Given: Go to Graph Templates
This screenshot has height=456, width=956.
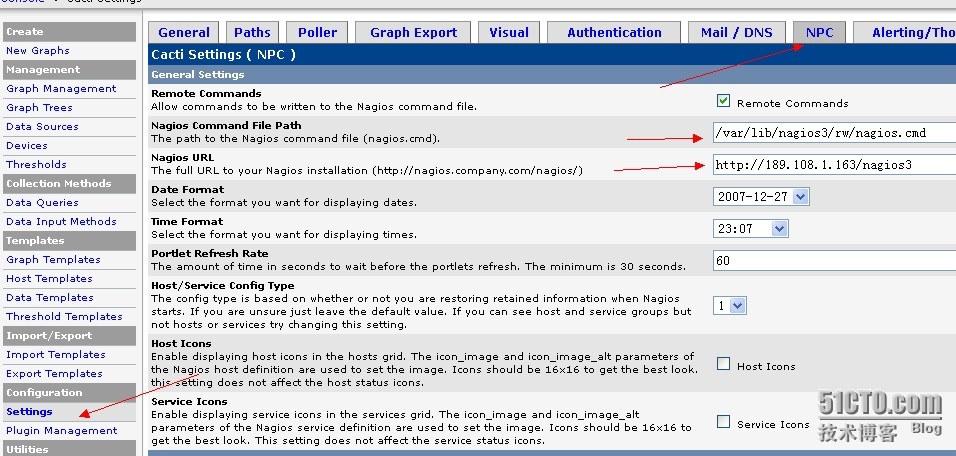Looking at the screenshot, I should click(53, 260).
